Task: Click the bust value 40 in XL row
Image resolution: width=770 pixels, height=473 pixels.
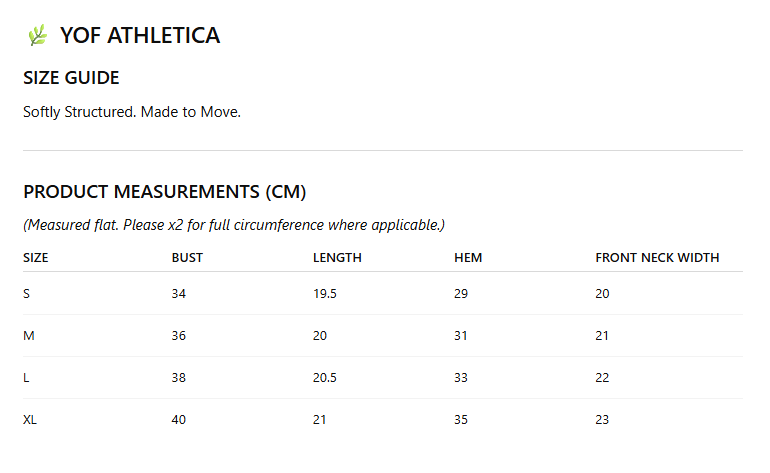Action: pos(179,420)
